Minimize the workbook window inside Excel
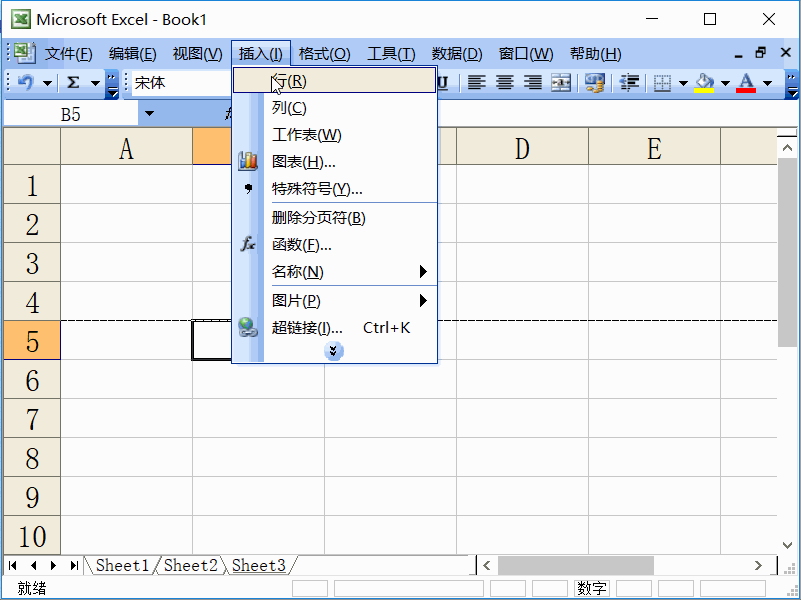The width and height of the screenshot is (801, 600). (738, 55)
